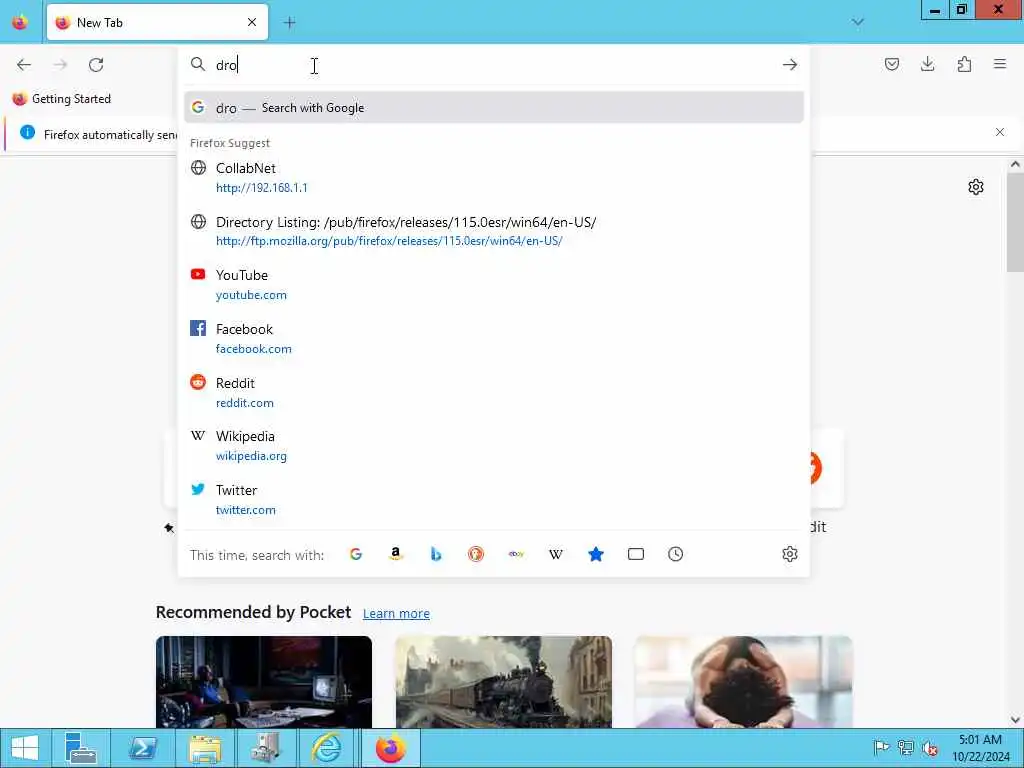Search open tabs icon
This screenshot has width=1024, height=768.
pos(635,554)
